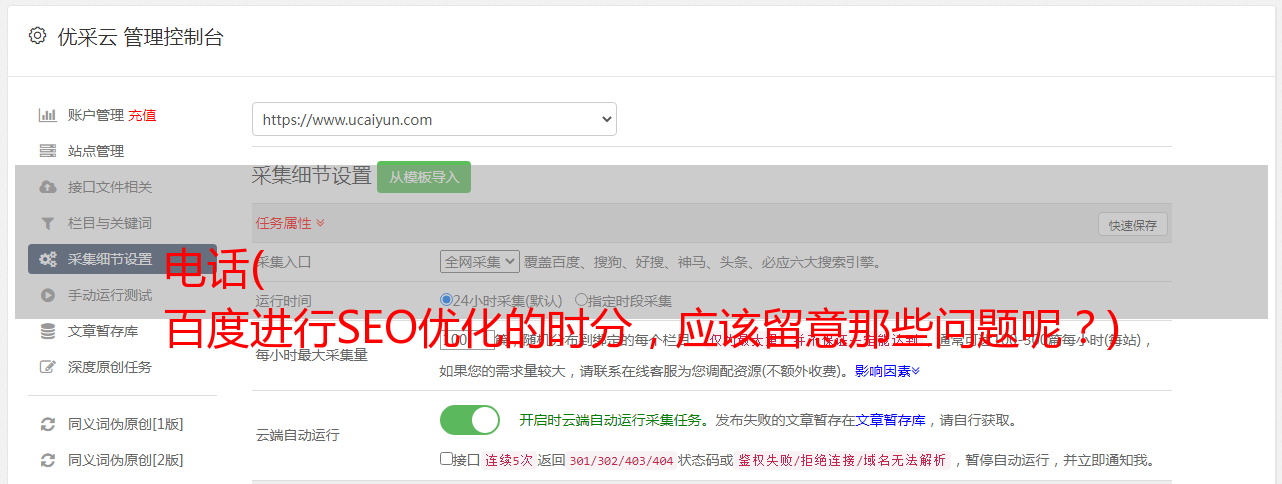Select 24小时采集(默认) radio option
The height and width of the screenshot is (484, 1282).
pyautogui.click(x=447, y=299)
